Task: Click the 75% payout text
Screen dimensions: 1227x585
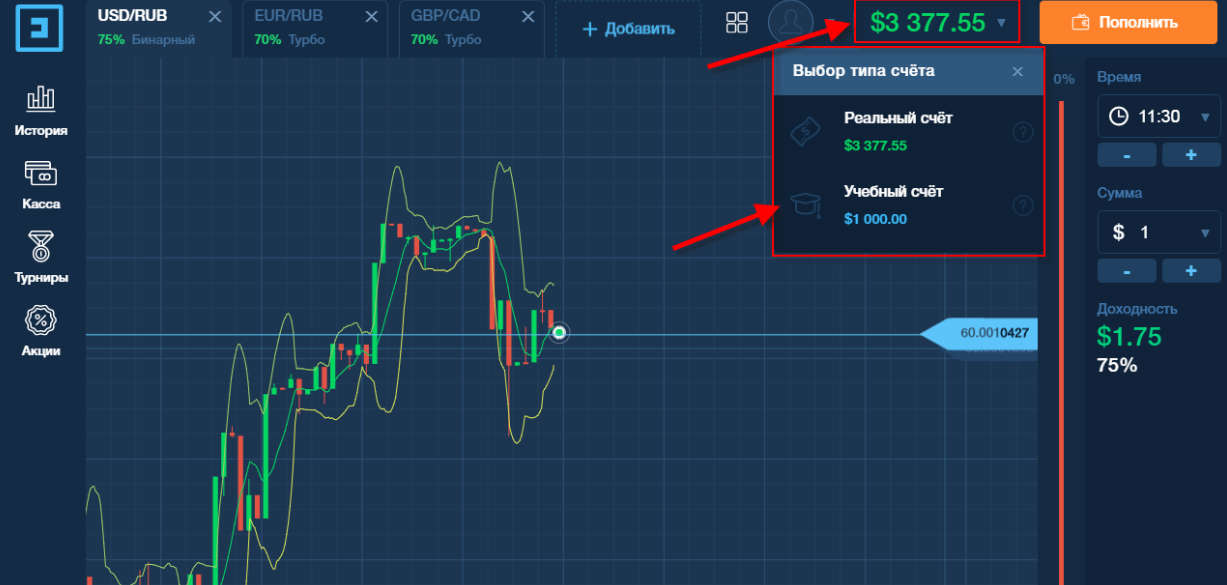Action: point(1117,365)
